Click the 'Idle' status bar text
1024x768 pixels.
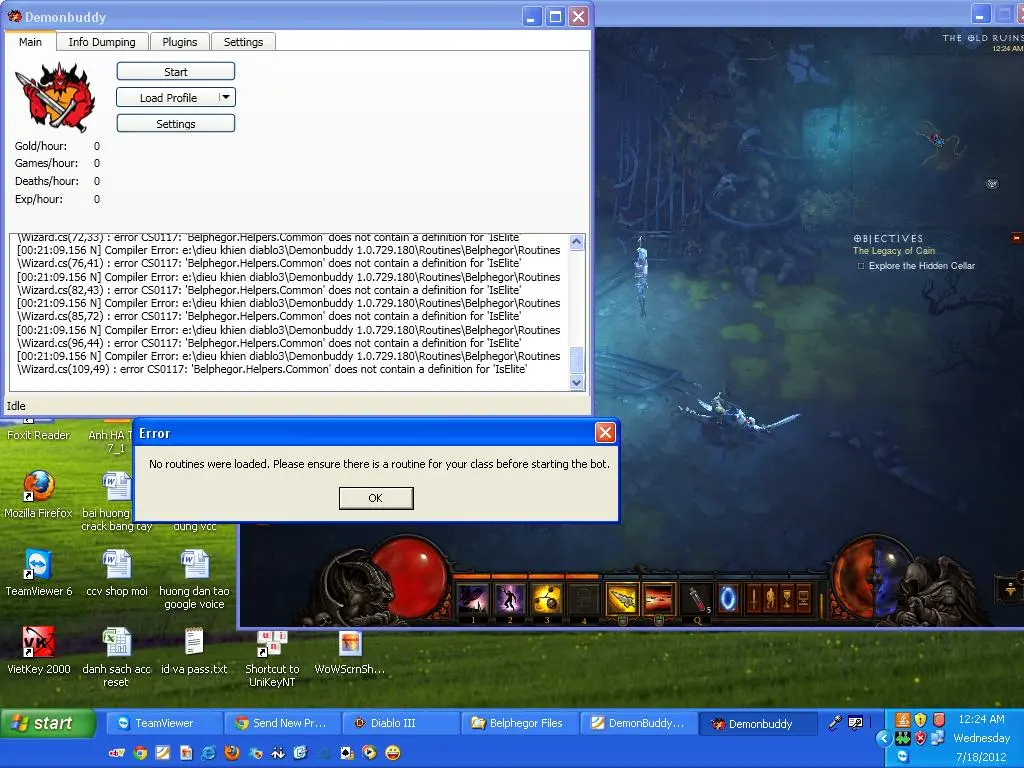click(16, 406)
